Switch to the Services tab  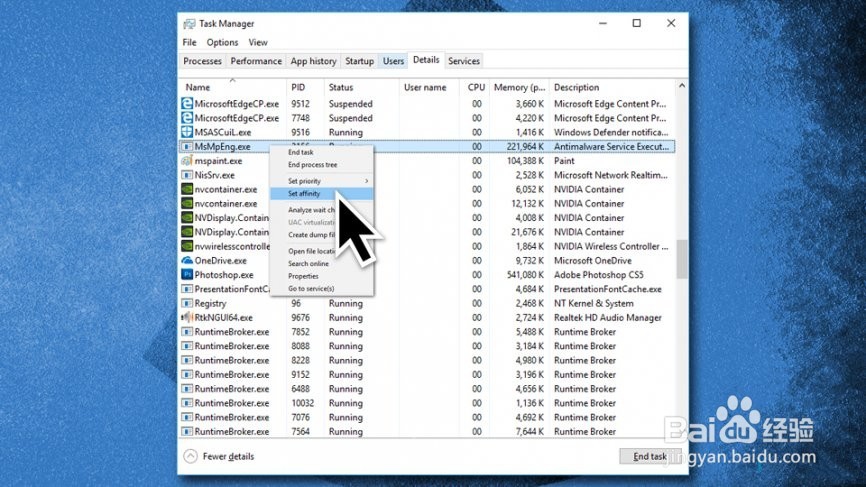[463, 61]
